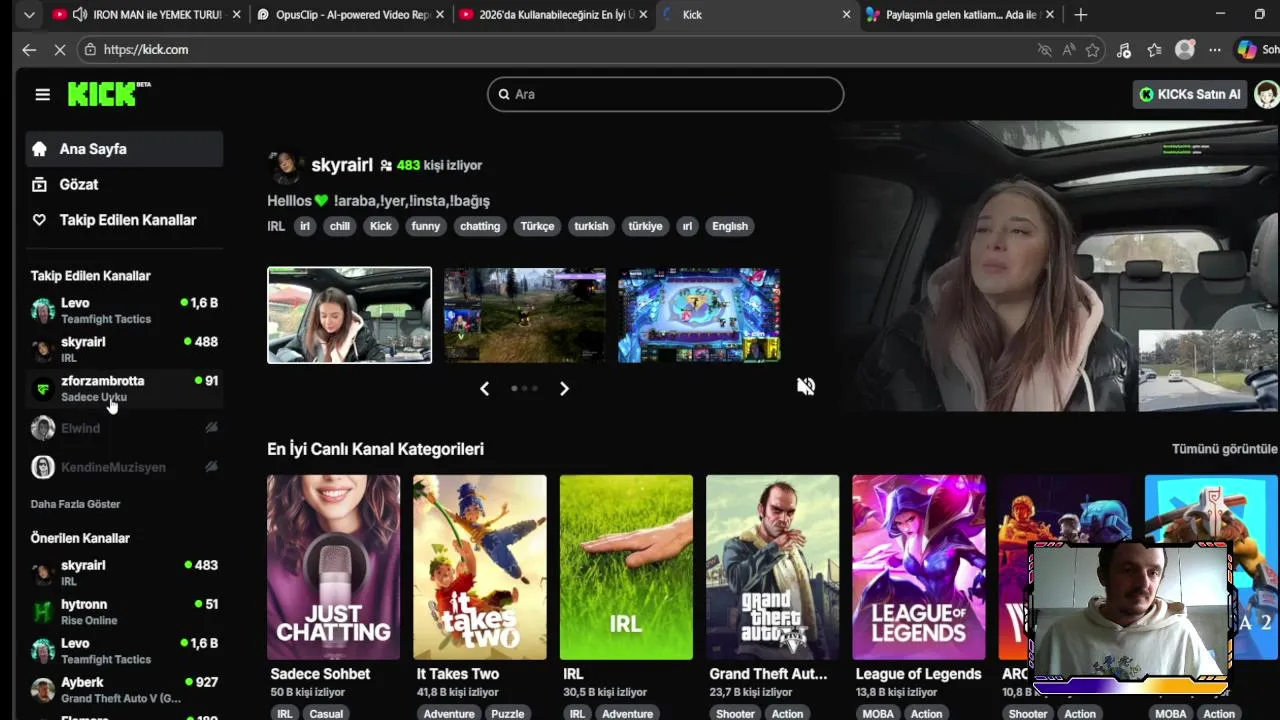The height and width of the screenshot is (720, 1280).
Task: Open the League of Legends card
Action: (x=918, y=567)
